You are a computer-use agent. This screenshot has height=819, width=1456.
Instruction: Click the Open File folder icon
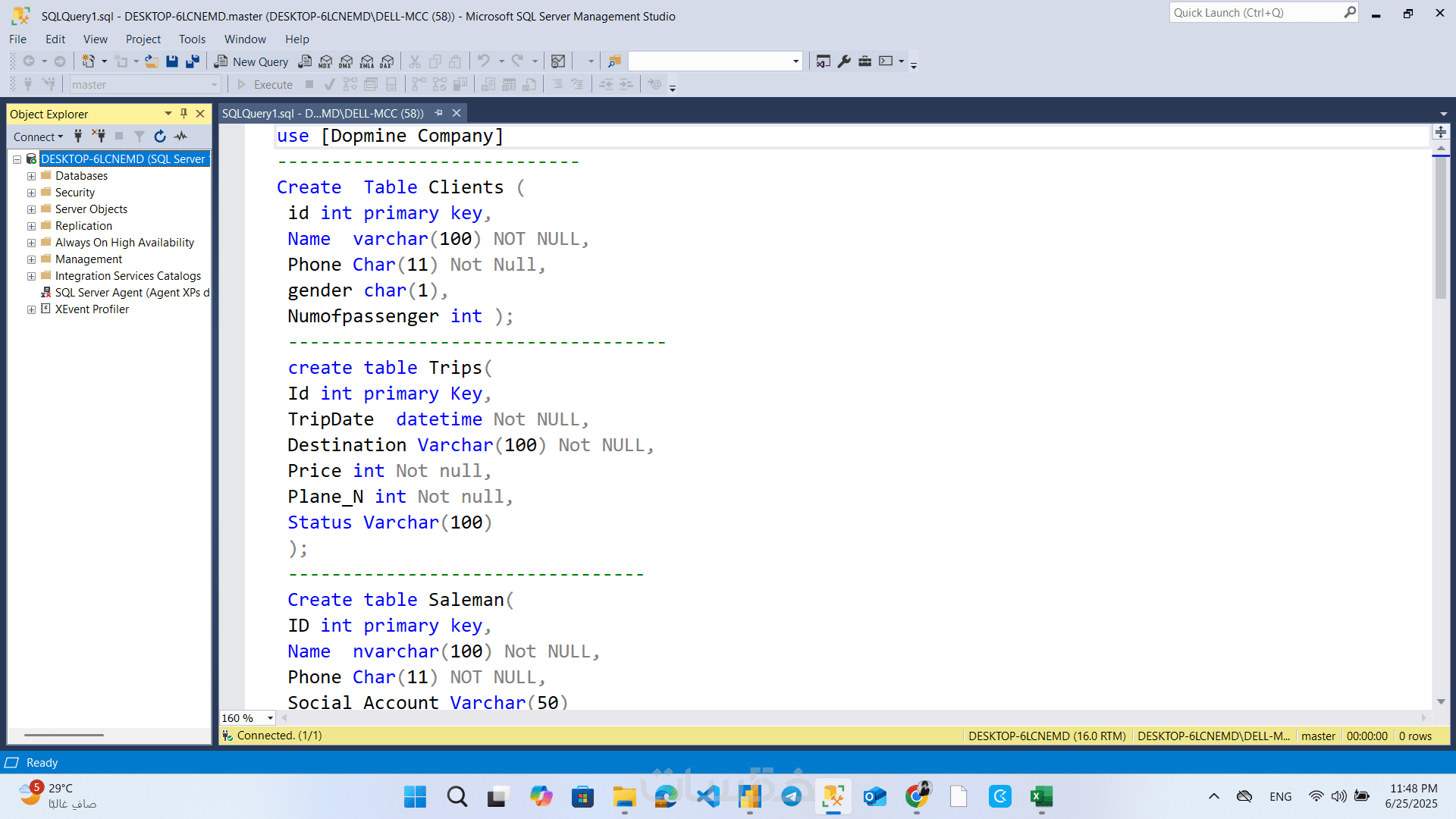click(152, 61)
